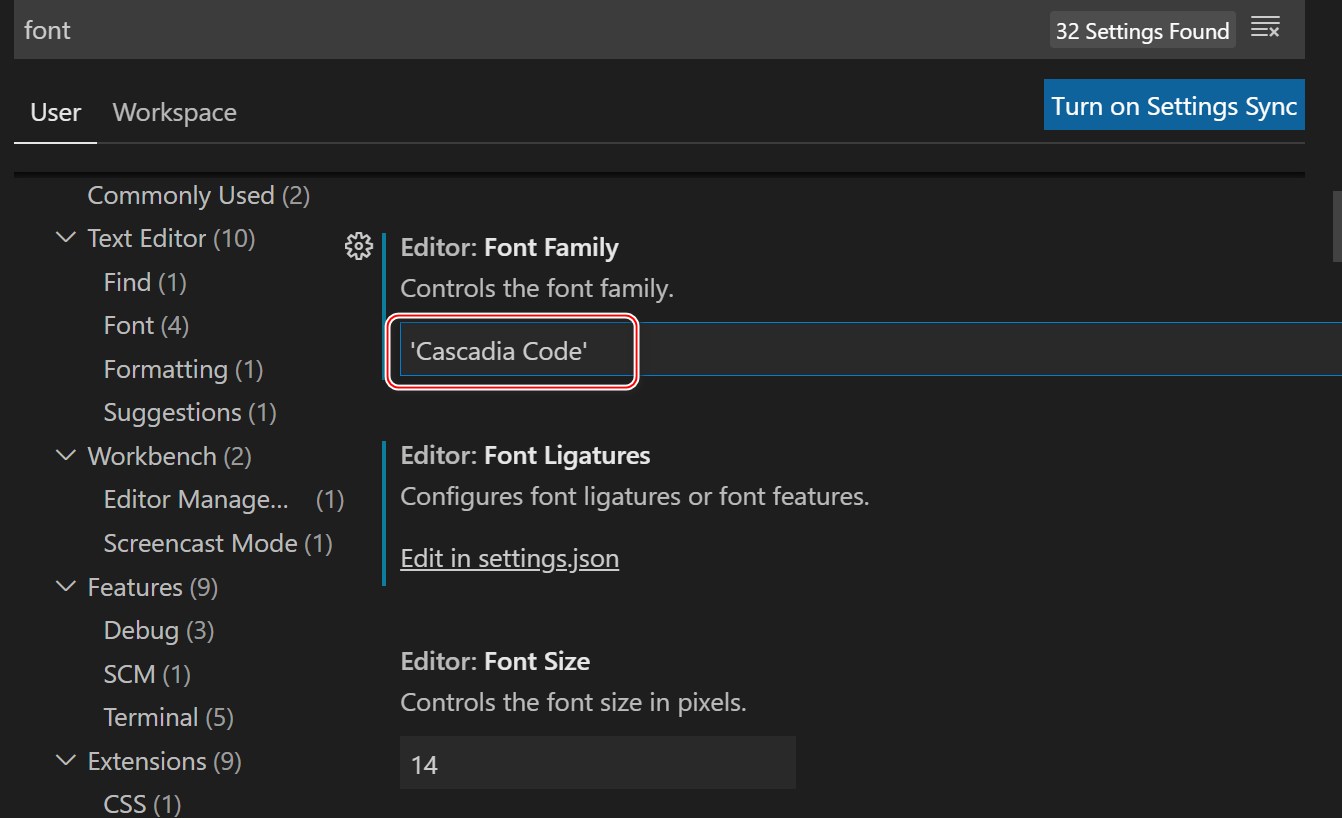
Task: Collapse the Features tree chevron
Action: [x=67, y=586]
